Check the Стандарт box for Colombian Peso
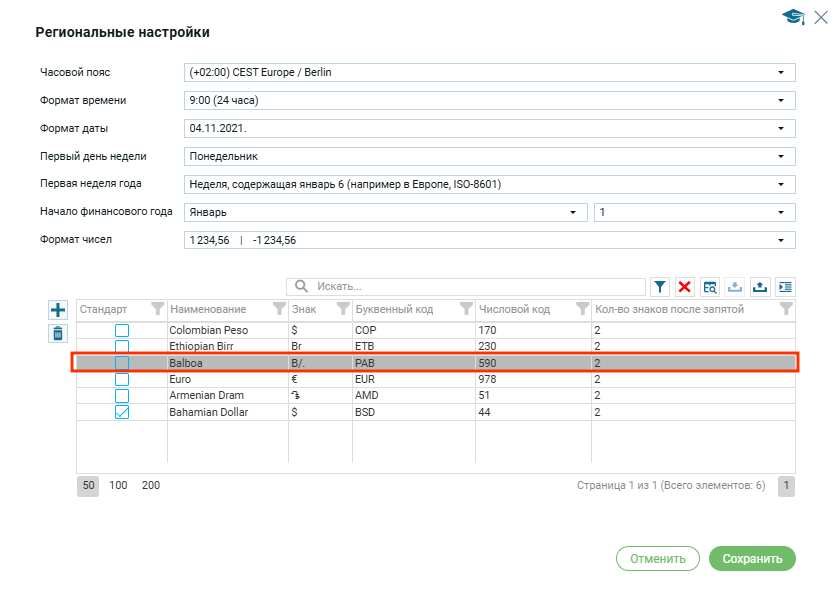The image size is (835, 593). [x=121, y=330]
